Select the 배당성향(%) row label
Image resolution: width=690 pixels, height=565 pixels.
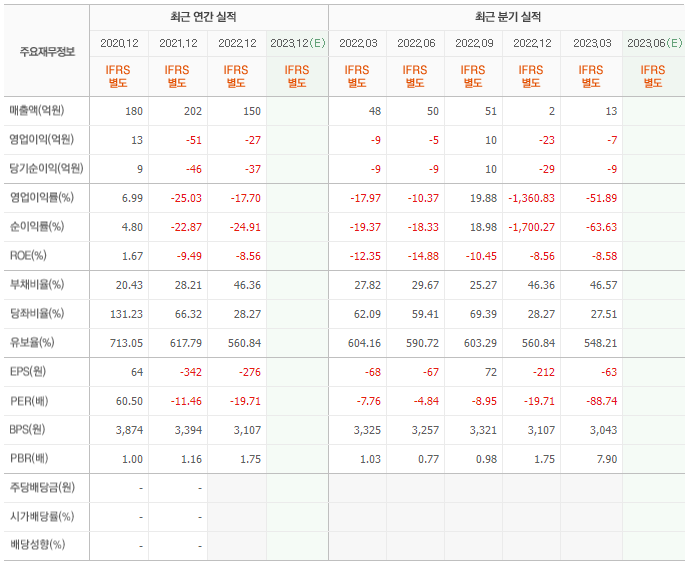click(x=37, y=545)
